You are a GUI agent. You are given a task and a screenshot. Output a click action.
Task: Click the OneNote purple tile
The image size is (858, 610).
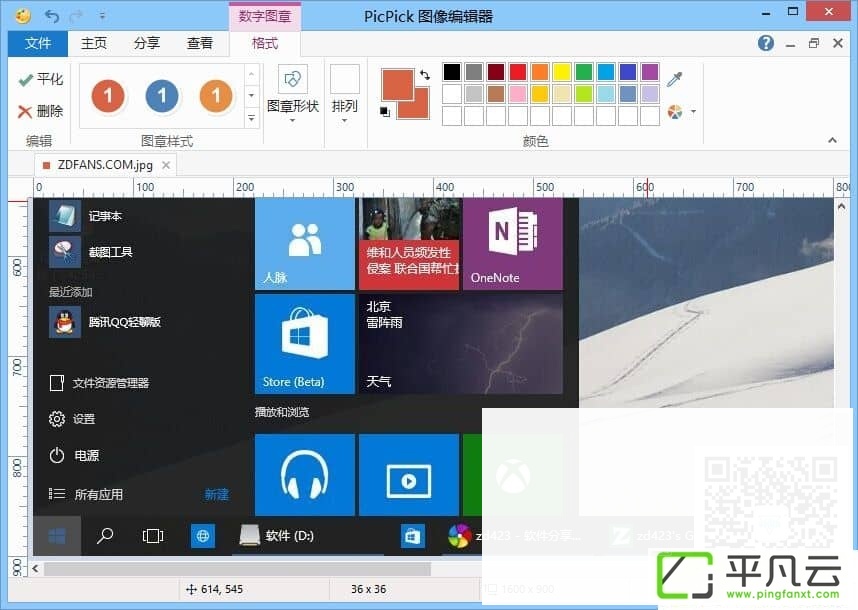[x=513, y=244]
